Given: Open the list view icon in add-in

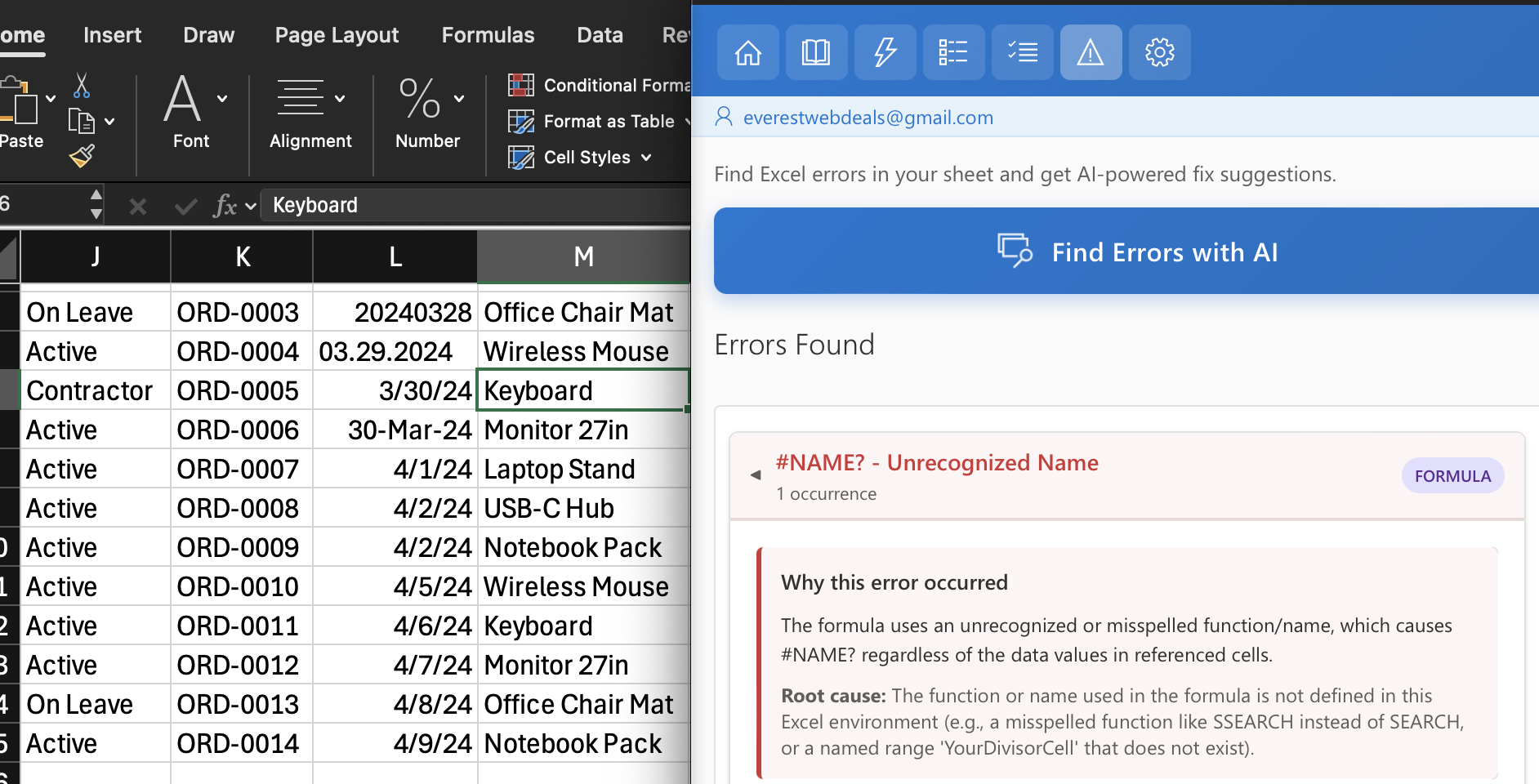Looking at the screenshot, I should tap(953, 53).
